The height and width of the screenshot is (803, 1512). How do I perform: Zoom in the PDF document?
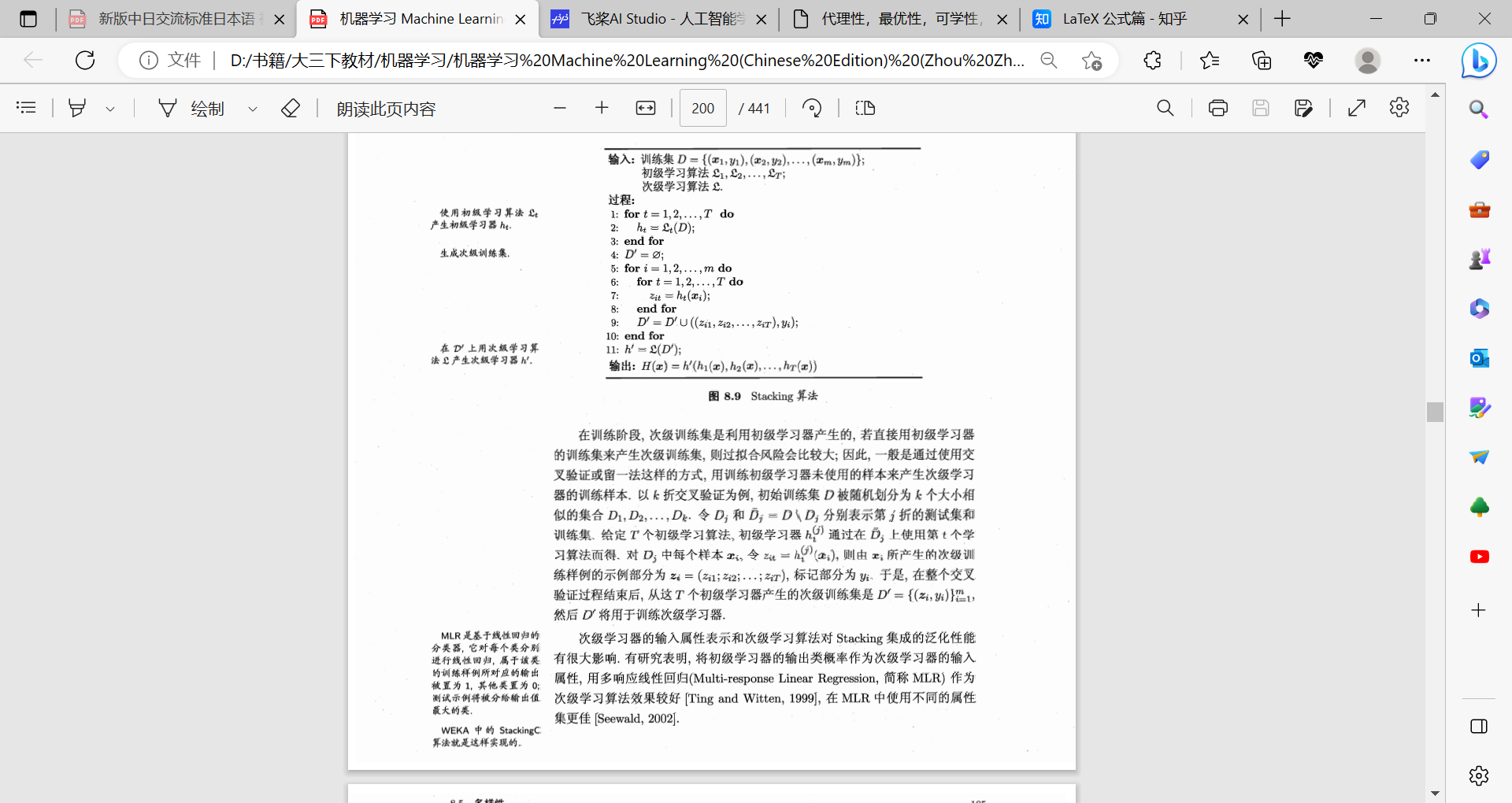(x=602, y=108)
